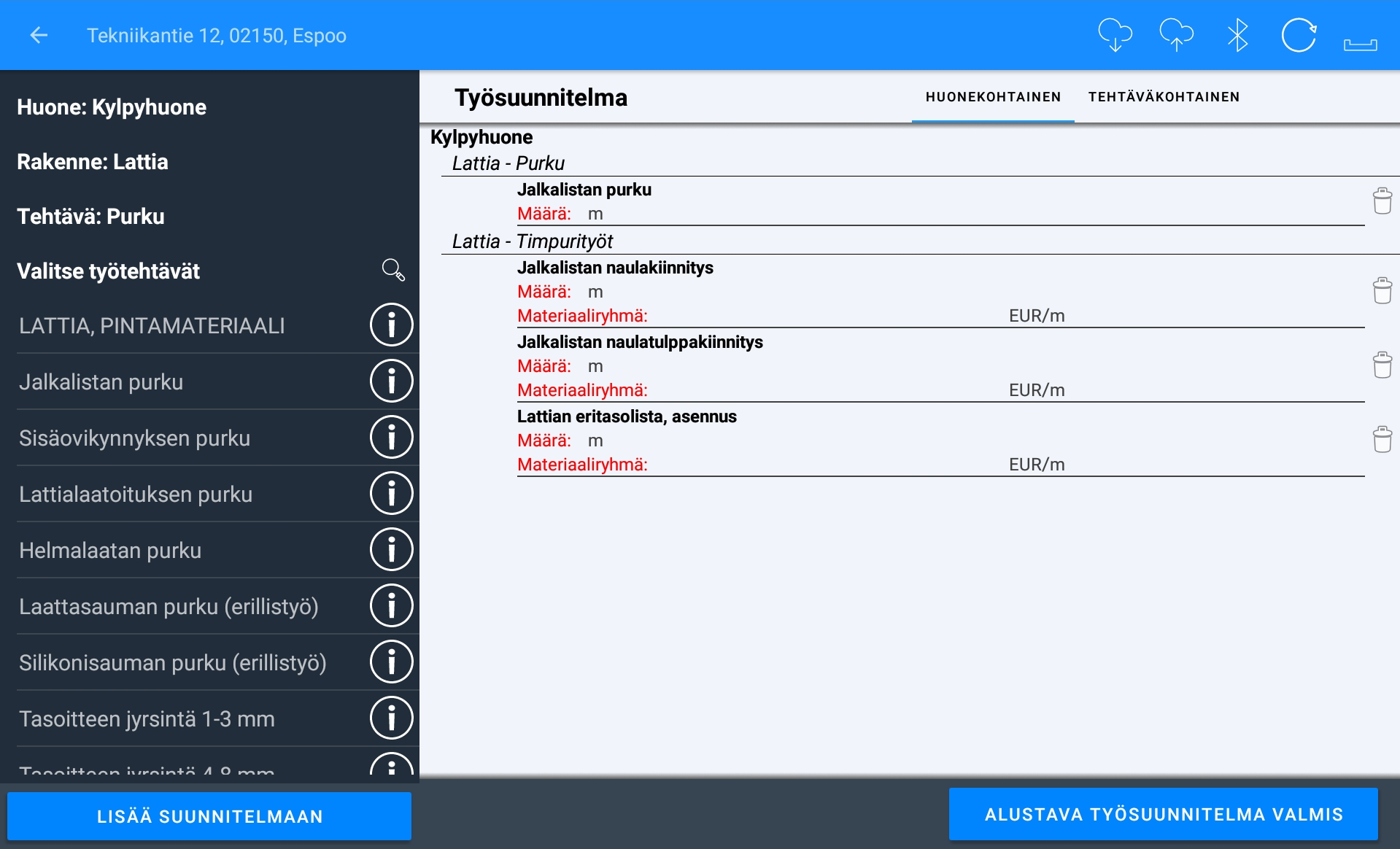Show info for Jalkalistan purku
Image resolution: width=1400 pixels, height=849 pixels.
coord(391,381)
